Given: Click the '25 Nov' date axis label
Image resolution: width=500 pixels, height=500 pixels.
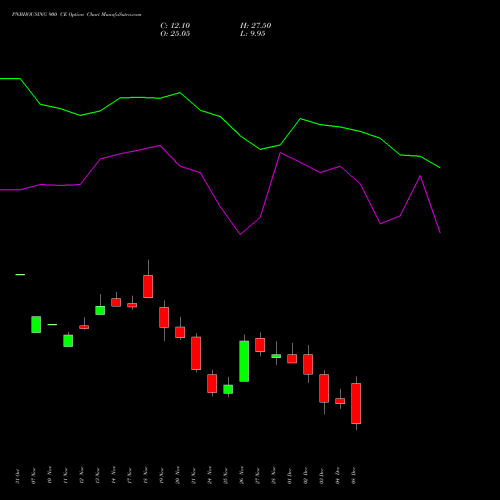Looking at the screenshot, I should click(x=226, y=476).
